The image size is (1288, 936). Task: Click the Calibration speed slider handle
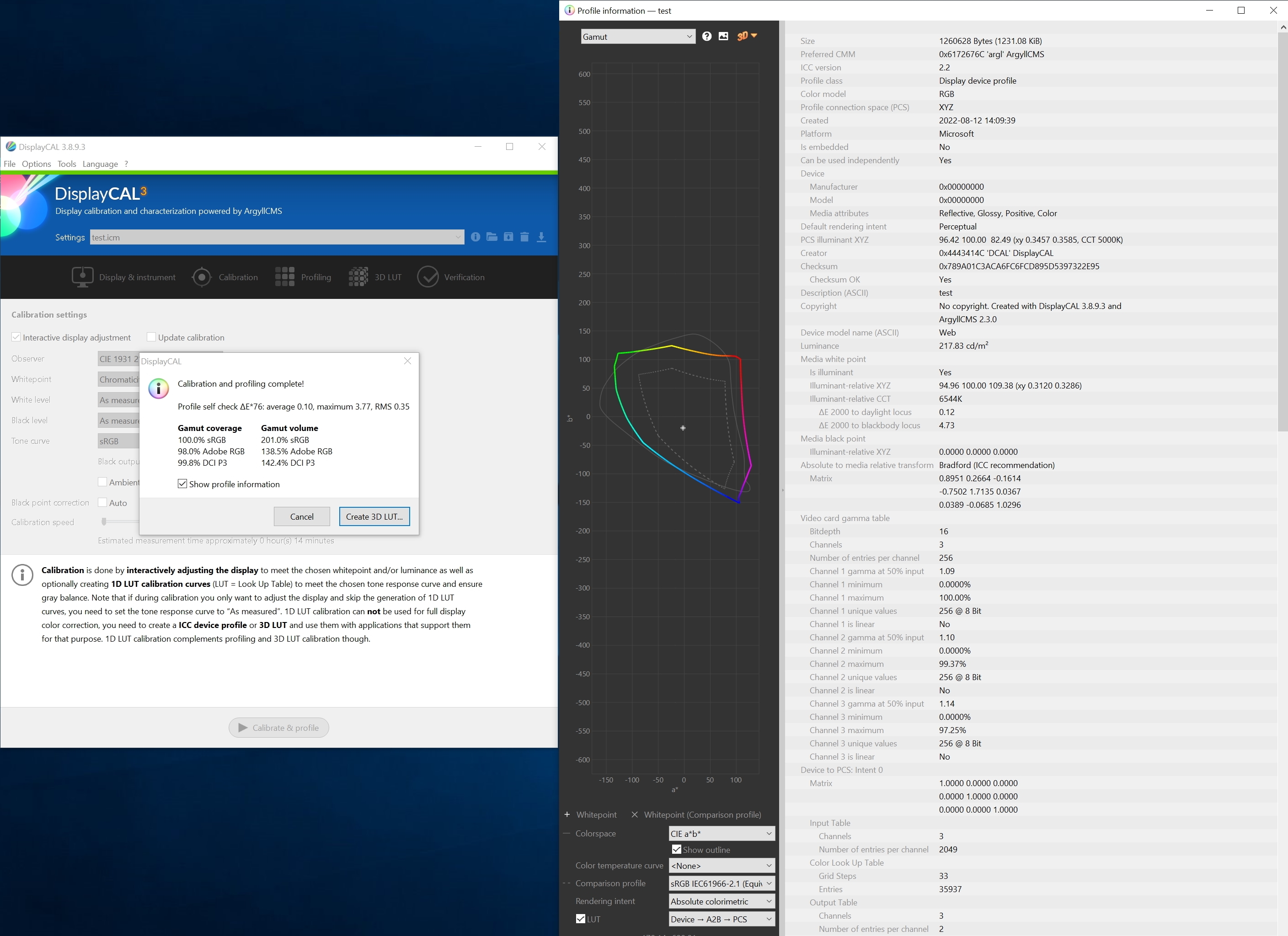tap(104, 521)
